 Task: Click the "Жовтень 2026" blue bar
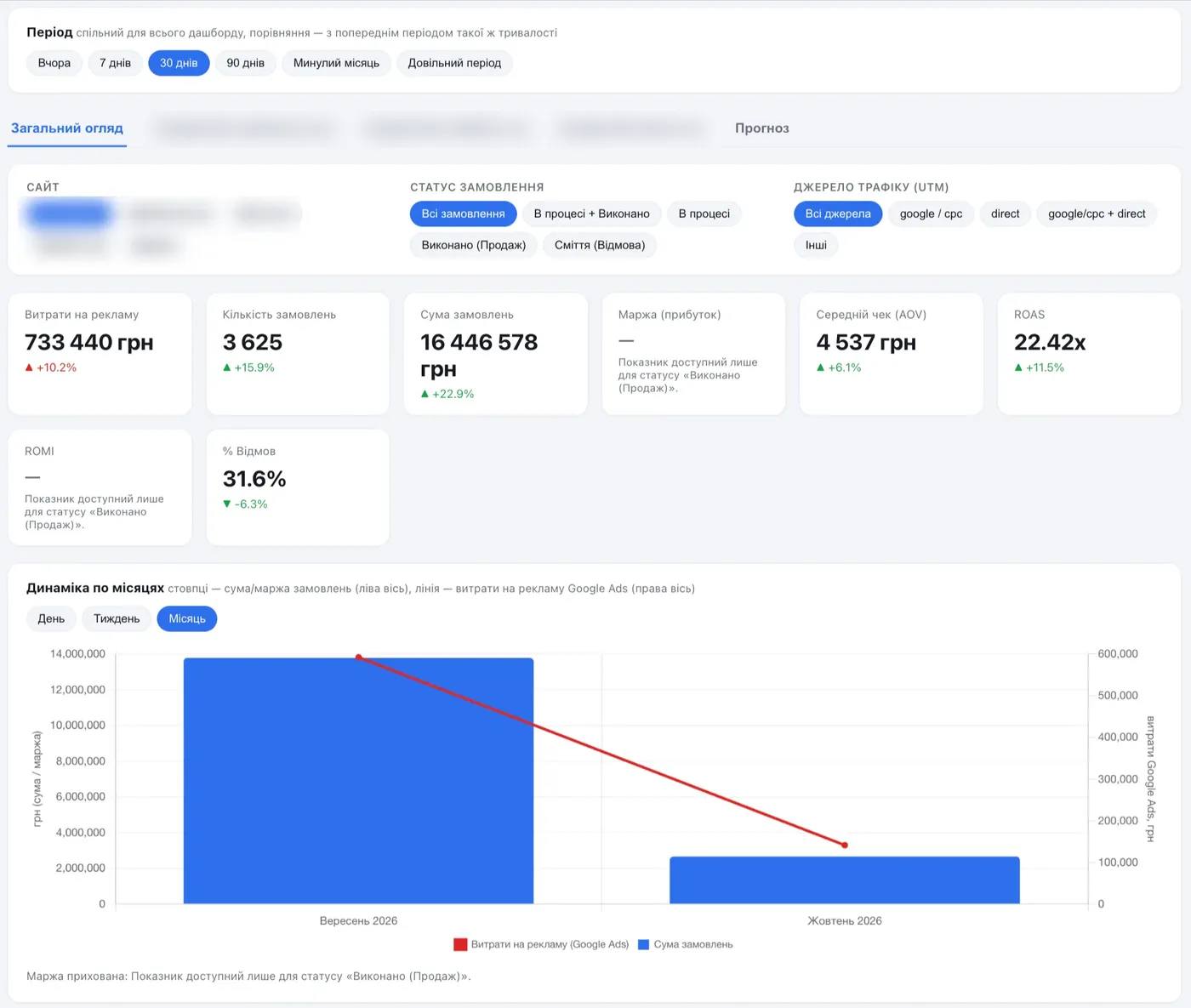pos(845,880)
